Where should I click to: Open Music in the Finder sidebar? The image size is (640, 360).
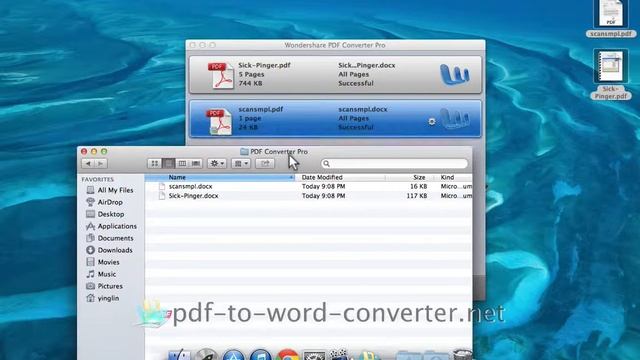coord(101,274)
